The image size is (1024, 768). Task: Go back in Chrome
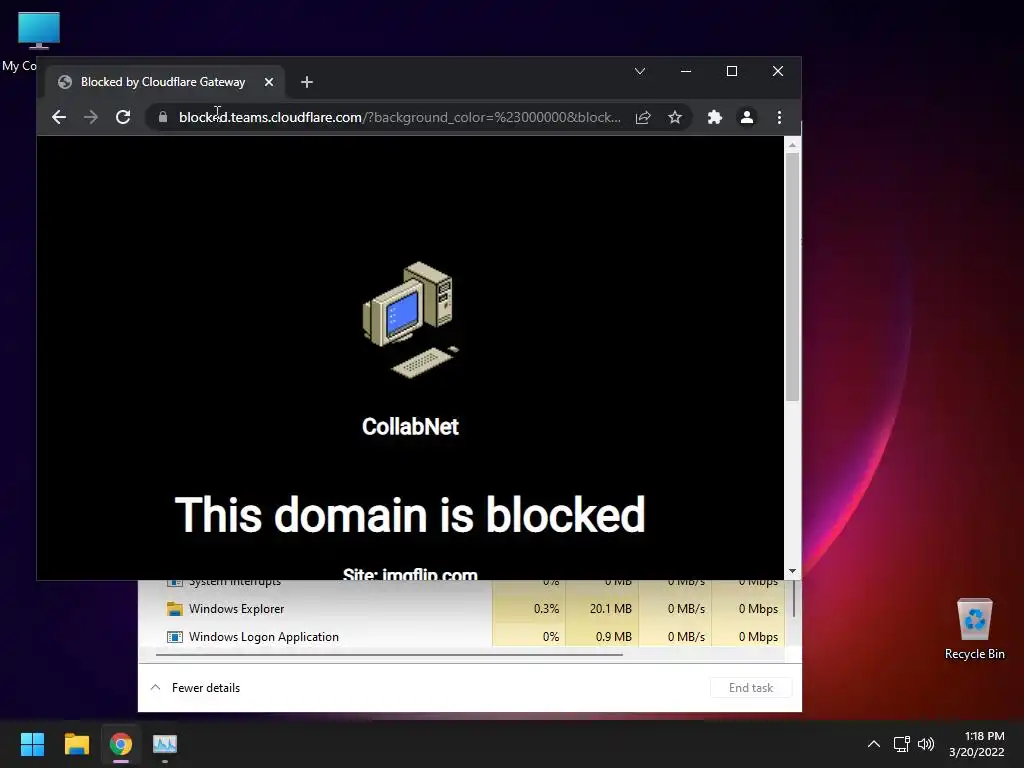click(x=59, y=117)
